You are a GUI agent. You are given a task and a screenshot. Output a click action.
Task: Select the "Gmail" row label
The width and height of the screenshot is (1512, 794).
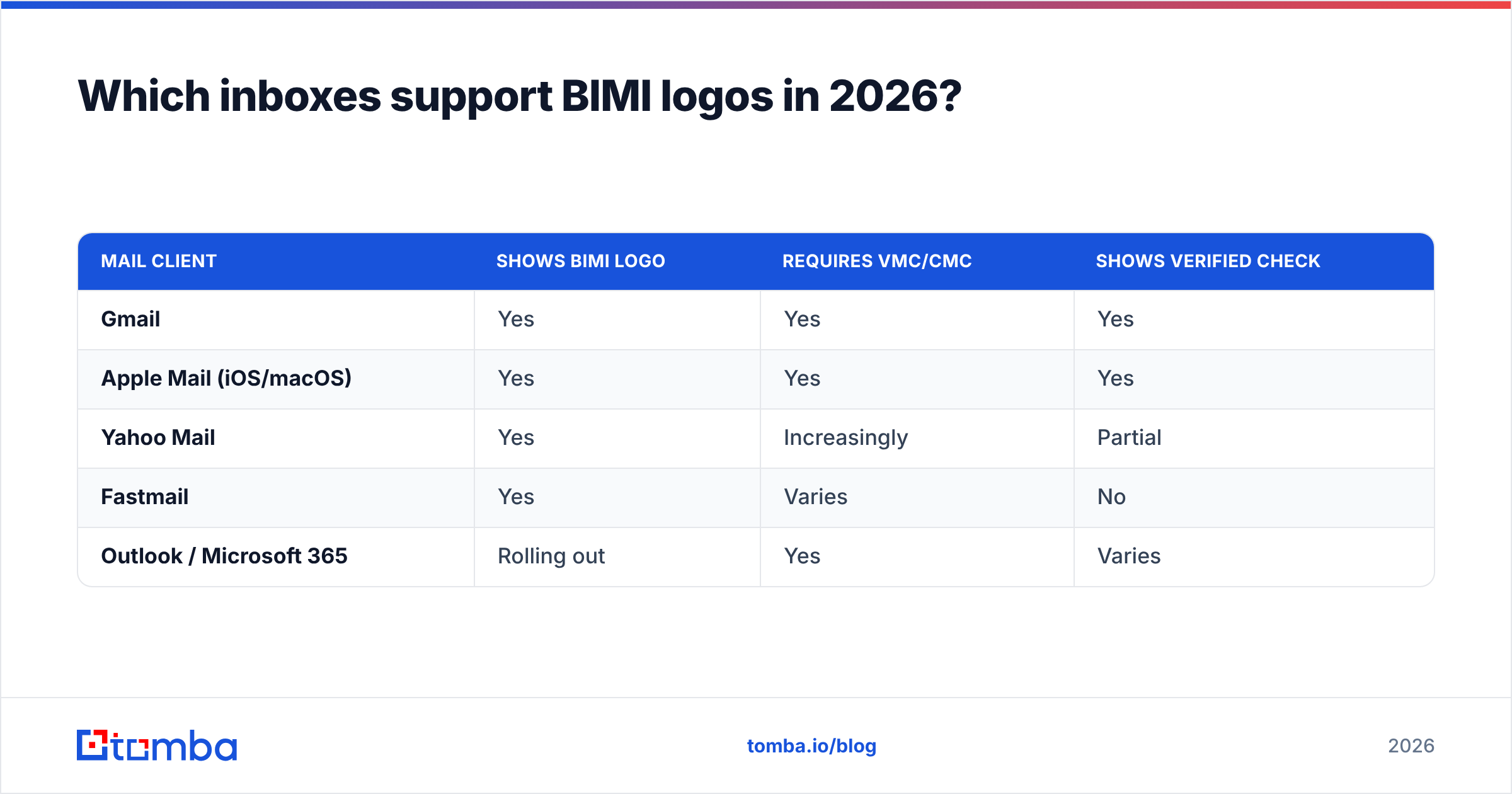coord(130,319)
